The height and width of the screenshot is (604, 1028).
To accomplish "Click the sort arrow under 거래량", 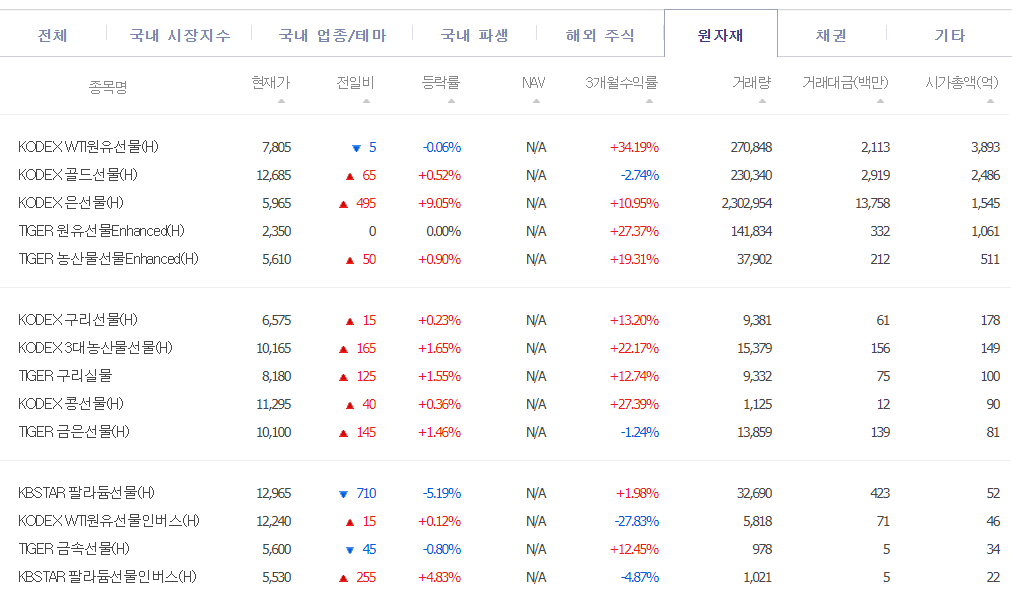I will [x=762, y=101].
